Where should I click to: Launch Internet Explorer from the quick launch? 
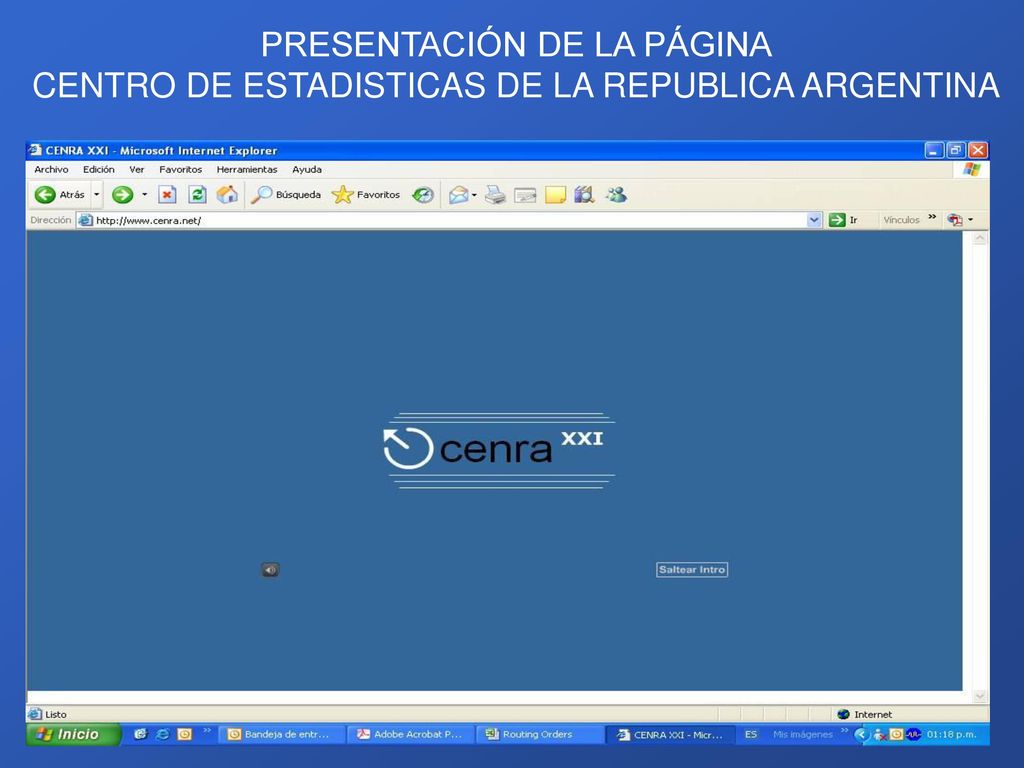click(163, 734)
